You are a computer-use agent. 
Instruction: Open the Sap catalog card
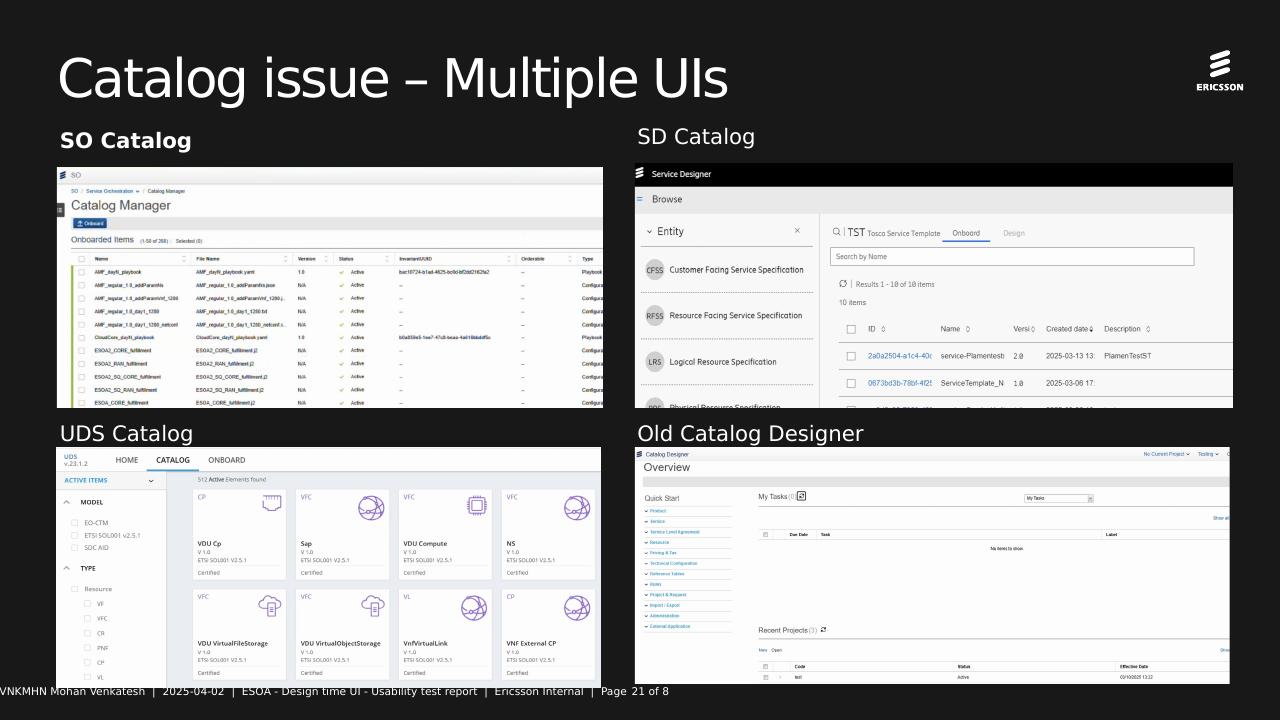pos(342,534)
